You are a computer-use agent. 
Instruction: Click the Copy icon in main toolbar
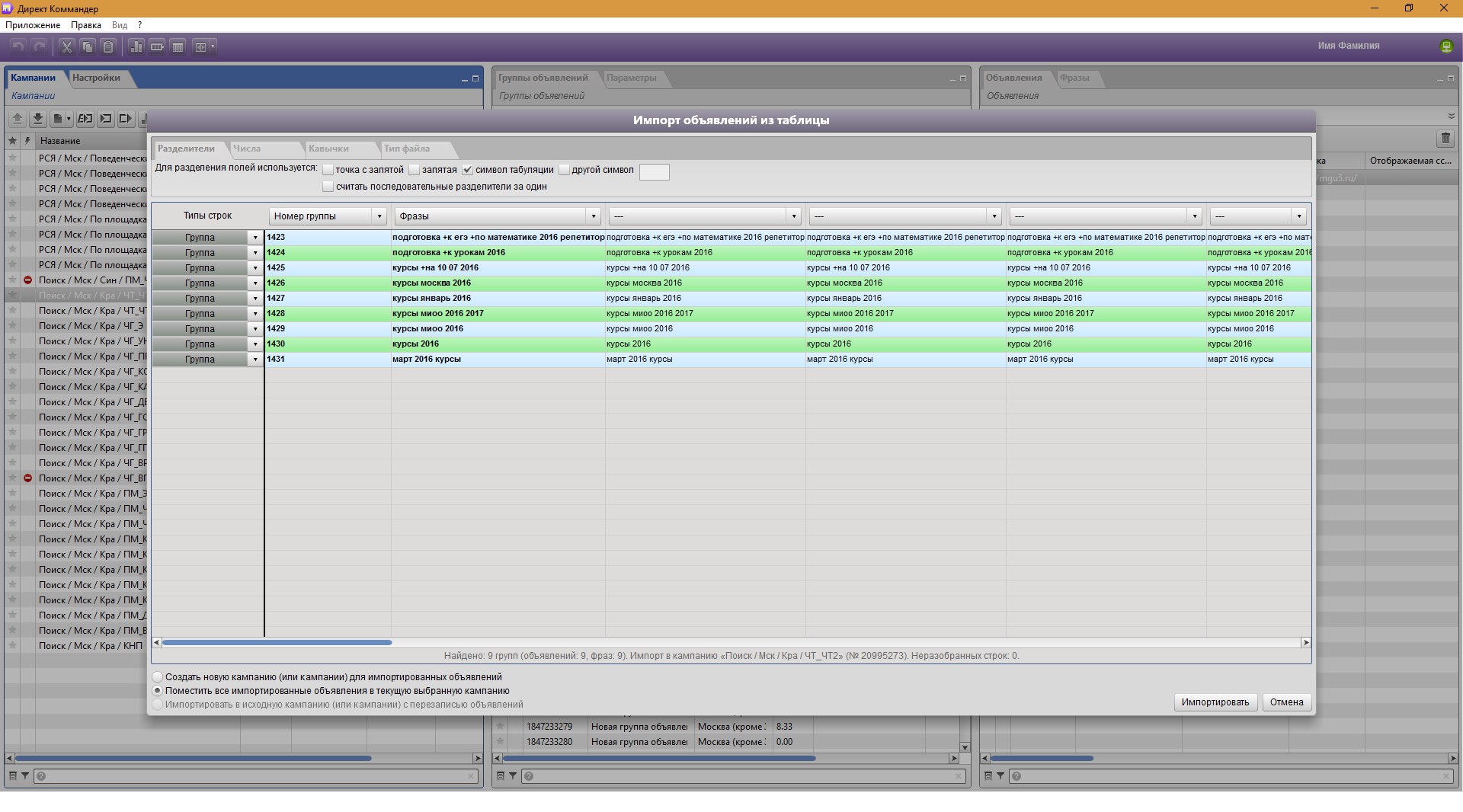click(88, 47)
